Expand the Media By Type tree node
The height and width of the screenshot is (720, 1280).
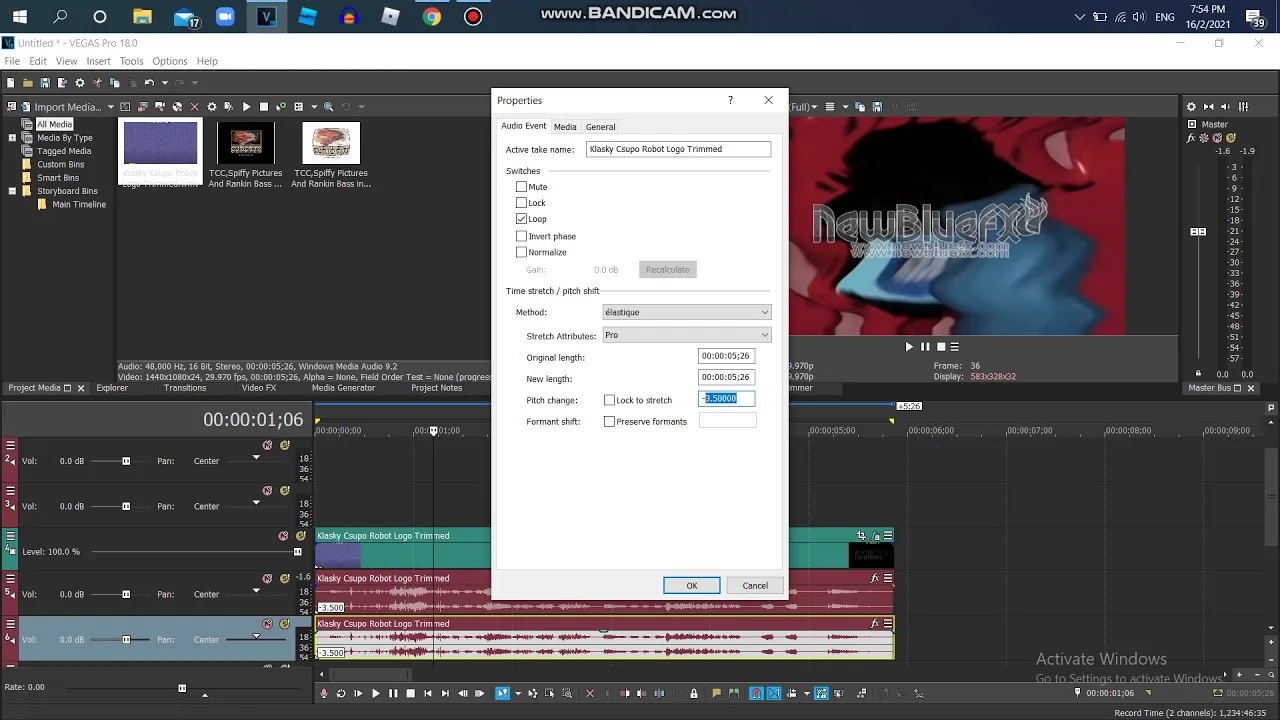[x=12, y=138]
